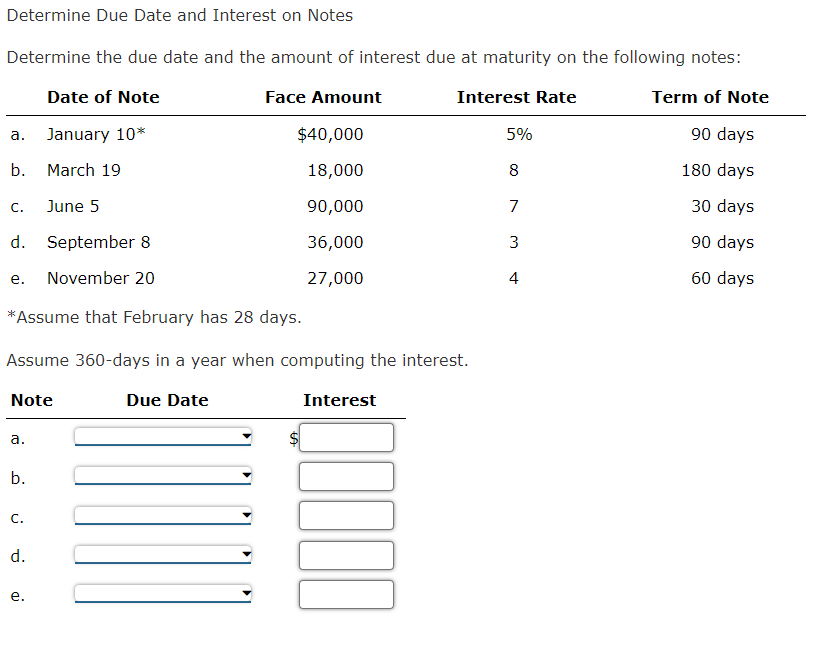Click the "Interest Rate" column header
This screenshot has width=829, height=672.
coord(516,97)
